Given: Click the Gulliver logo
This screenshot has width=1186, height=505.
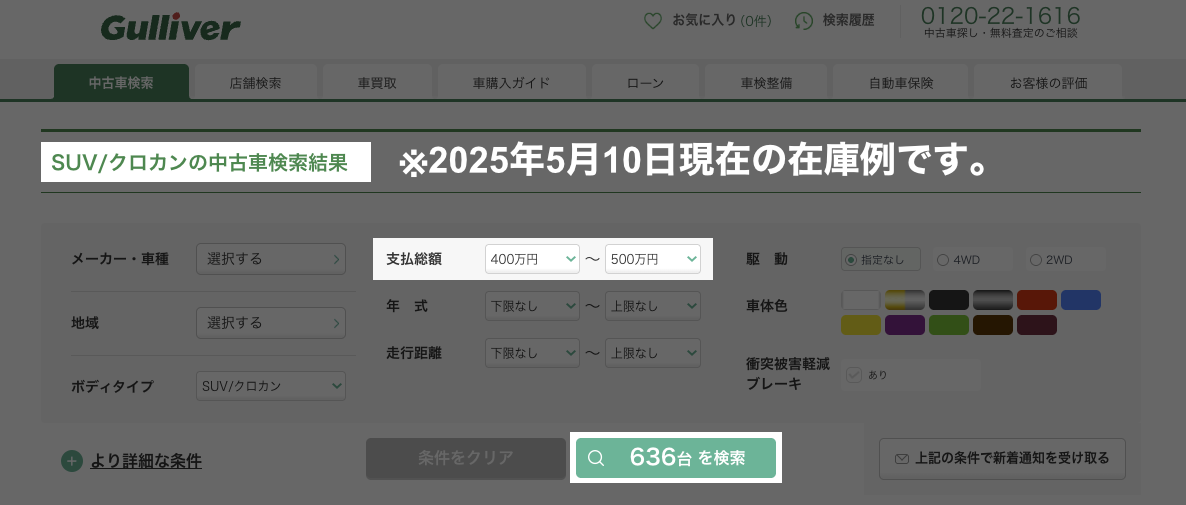Looking at the screenshot, I should click(170, 28).
